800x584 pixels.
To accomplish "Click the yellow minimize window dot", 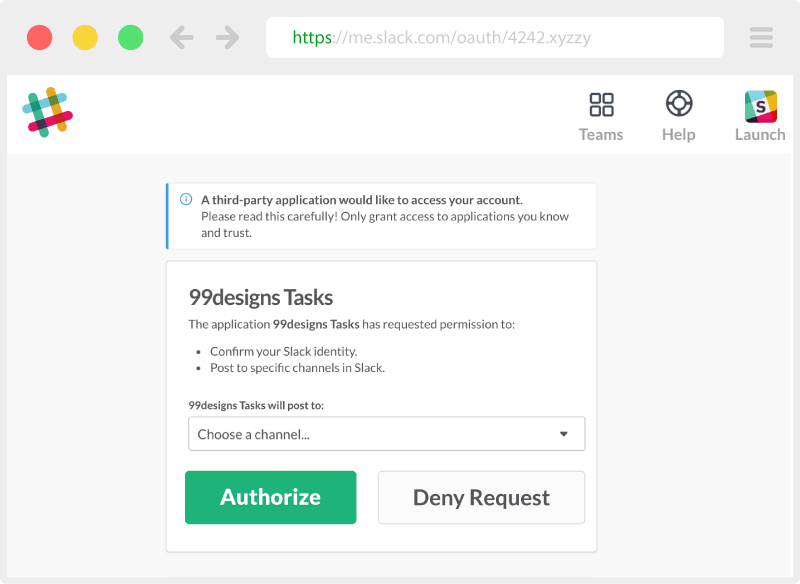I will pos(85,37).
